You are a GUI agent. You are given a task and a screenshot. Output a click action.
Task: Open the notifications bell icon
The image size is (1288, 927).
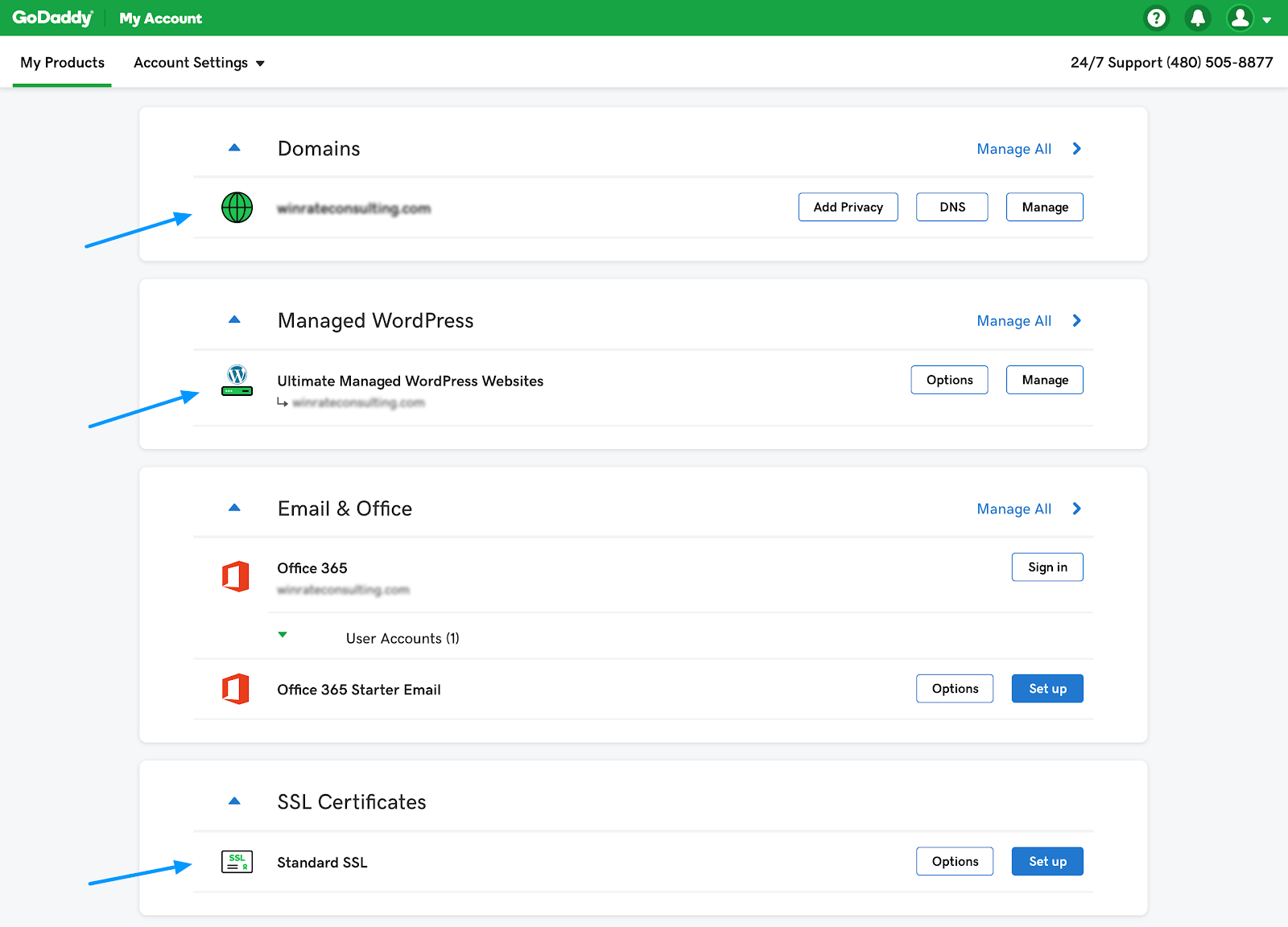point(1198,18)
